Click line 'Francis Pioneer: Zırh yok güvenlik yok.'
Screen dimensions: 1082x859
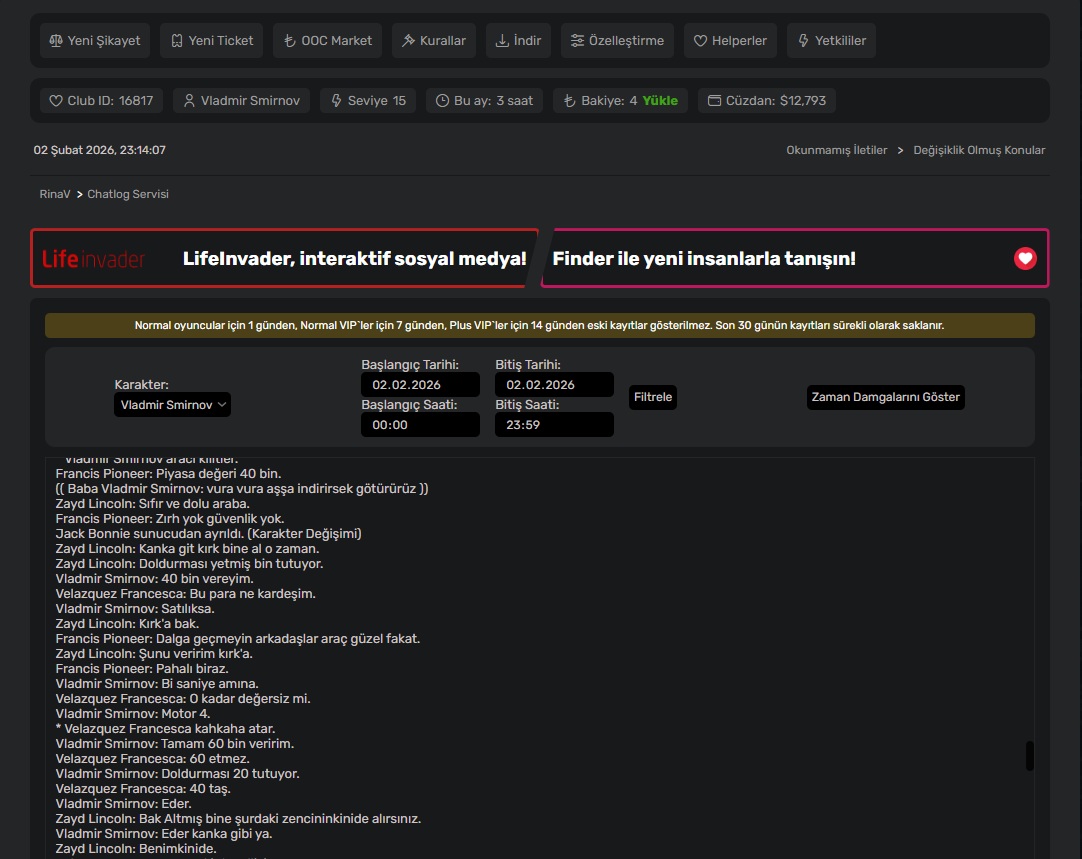tap(170, 519)
